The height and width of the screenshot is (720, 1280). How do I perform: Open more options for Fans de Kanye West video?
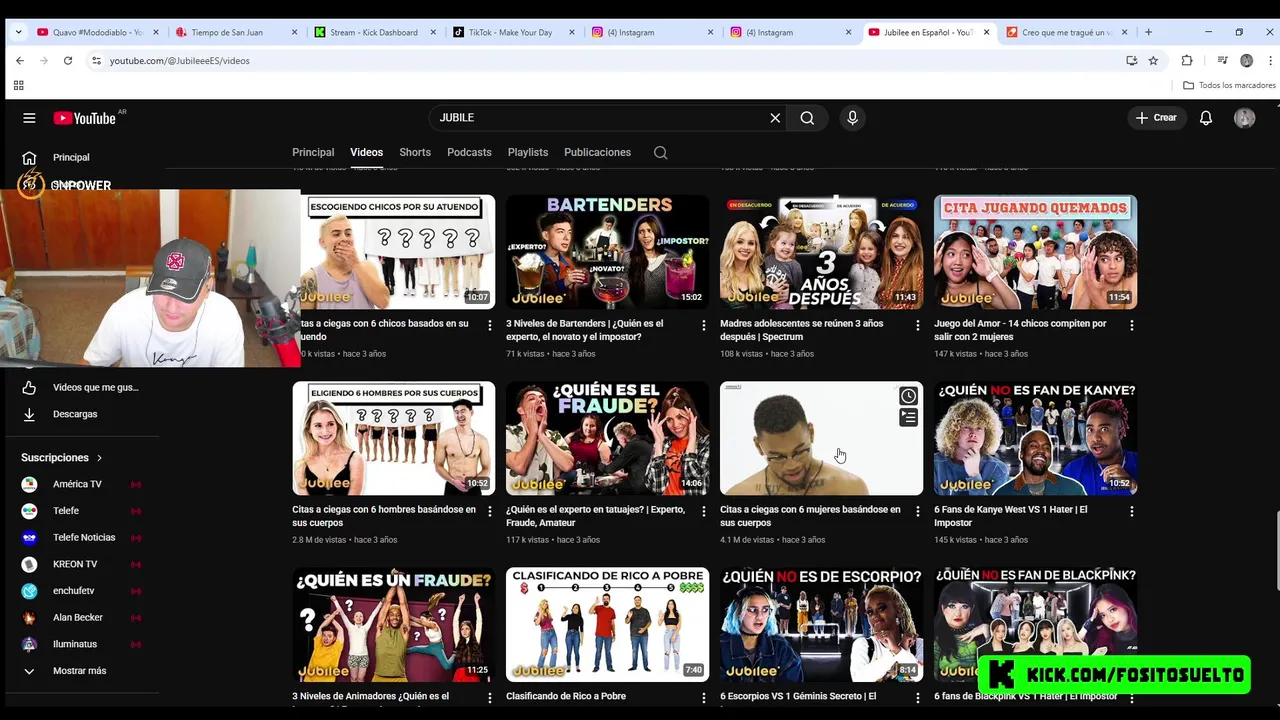1131,511
